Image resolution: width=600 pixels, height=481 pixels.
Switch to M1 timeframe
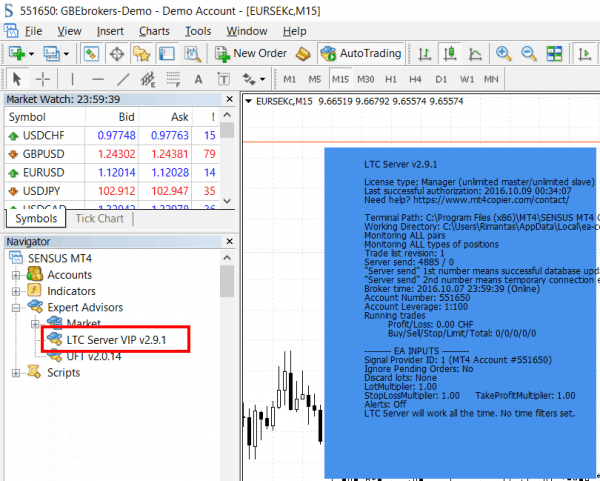(x=289, y=79)
